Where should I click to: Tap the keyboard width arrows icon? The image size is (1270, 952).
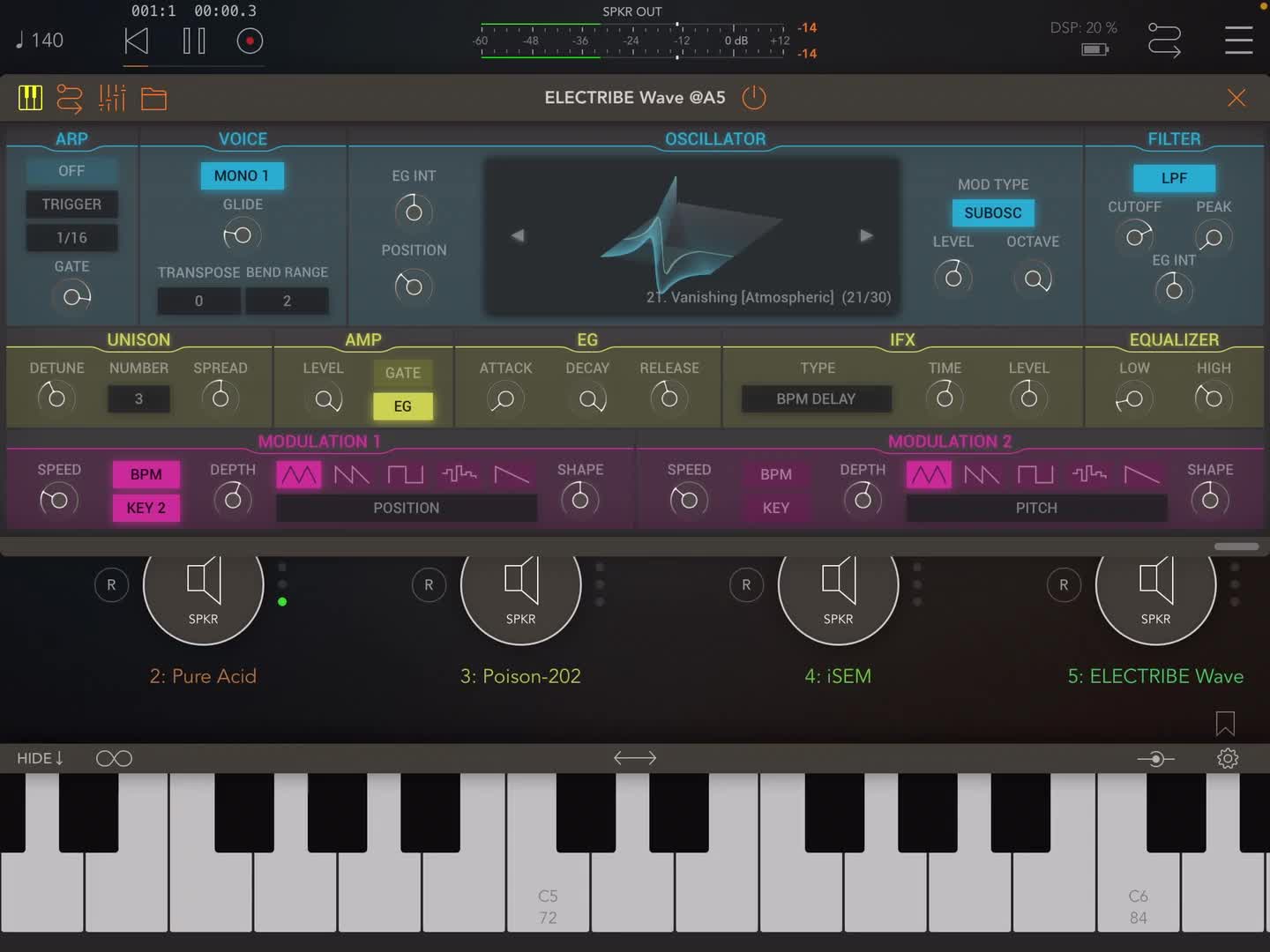pos(635,758)
